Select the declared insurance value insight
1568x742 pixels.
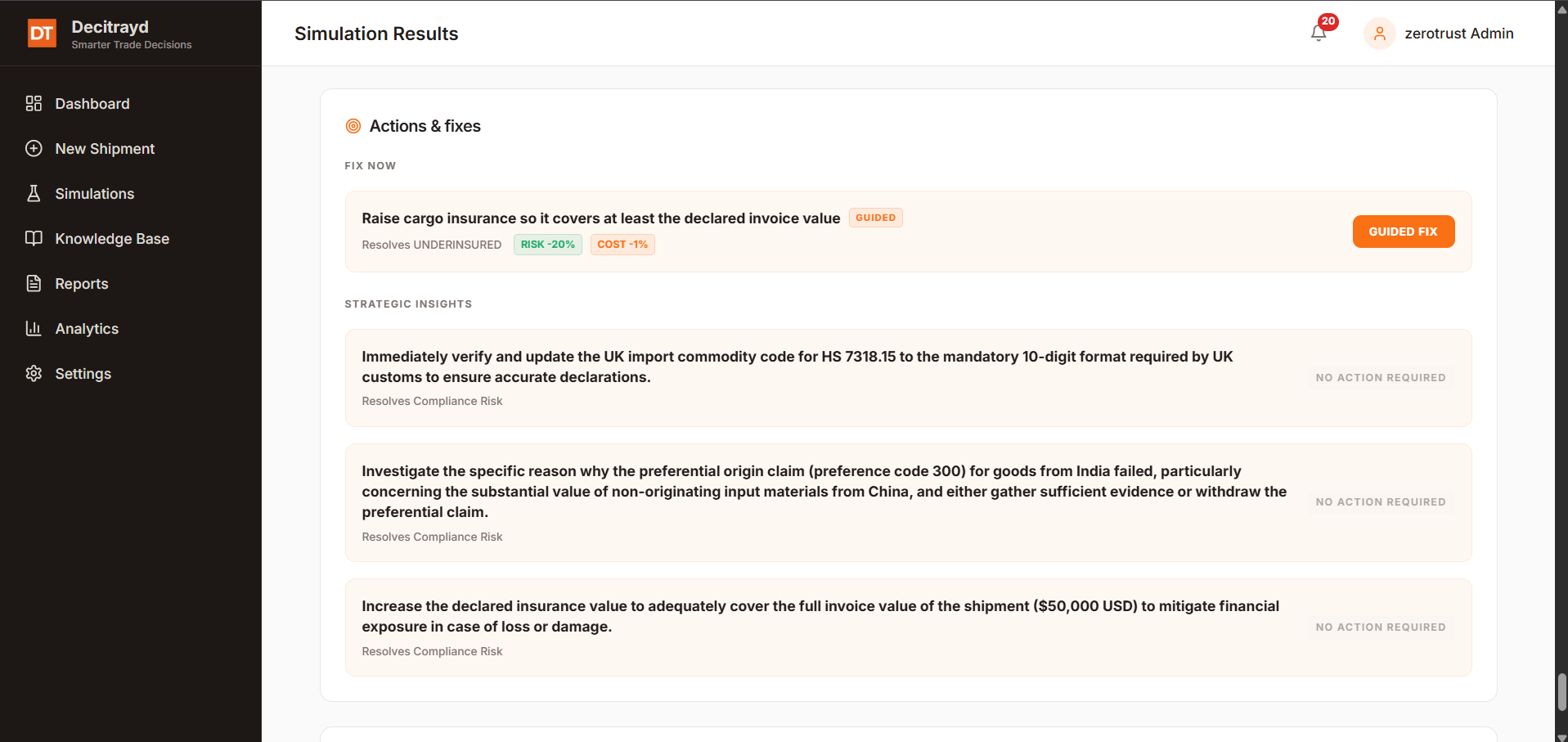908,627
